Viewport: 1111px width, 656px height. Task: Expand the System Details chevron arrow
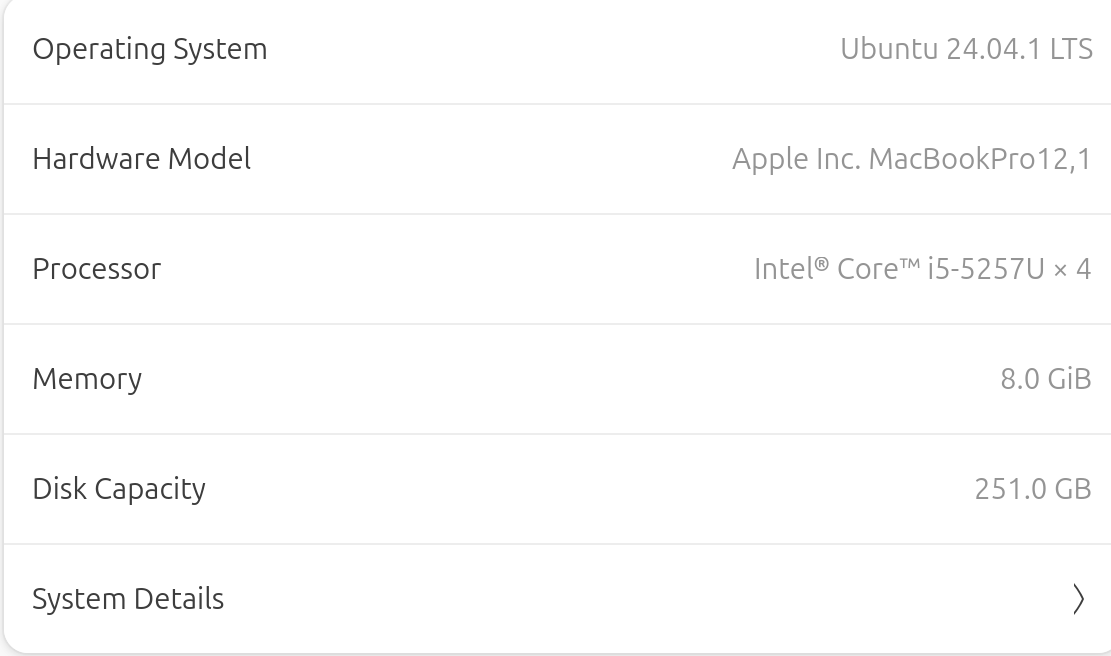point(1078,599)
